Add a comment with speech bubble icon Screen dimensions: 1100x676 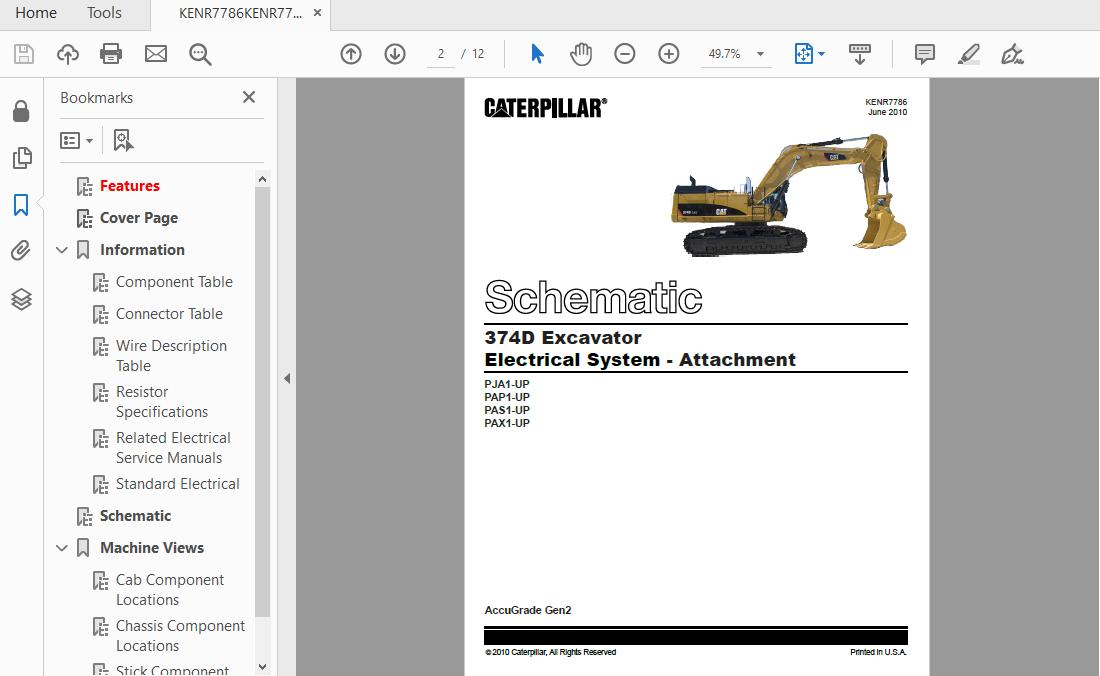[925, 54]
